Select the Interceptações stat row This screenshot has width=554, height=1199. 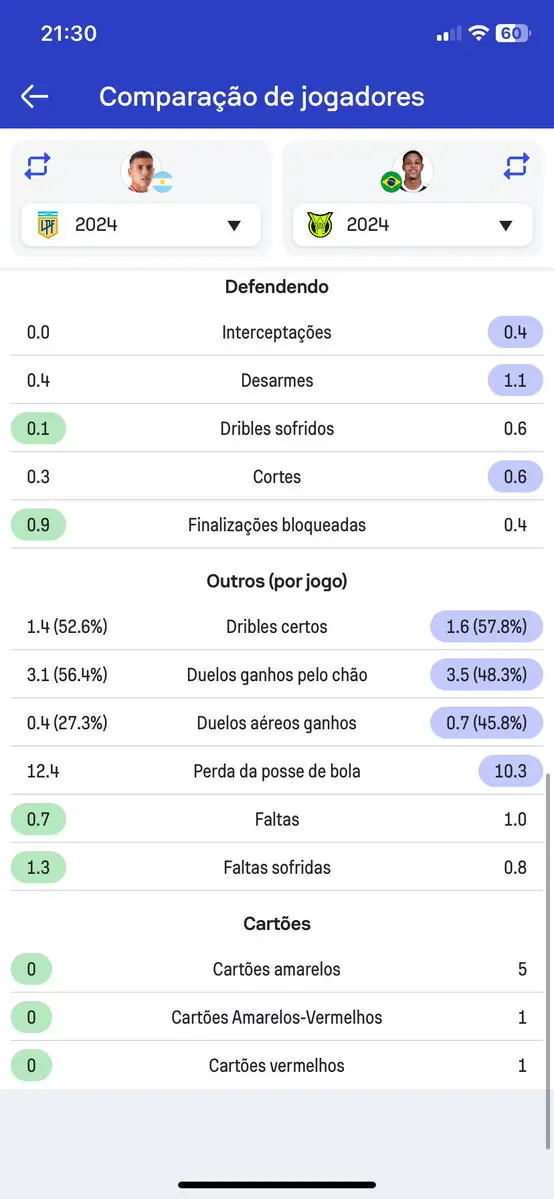pos(277,333)
